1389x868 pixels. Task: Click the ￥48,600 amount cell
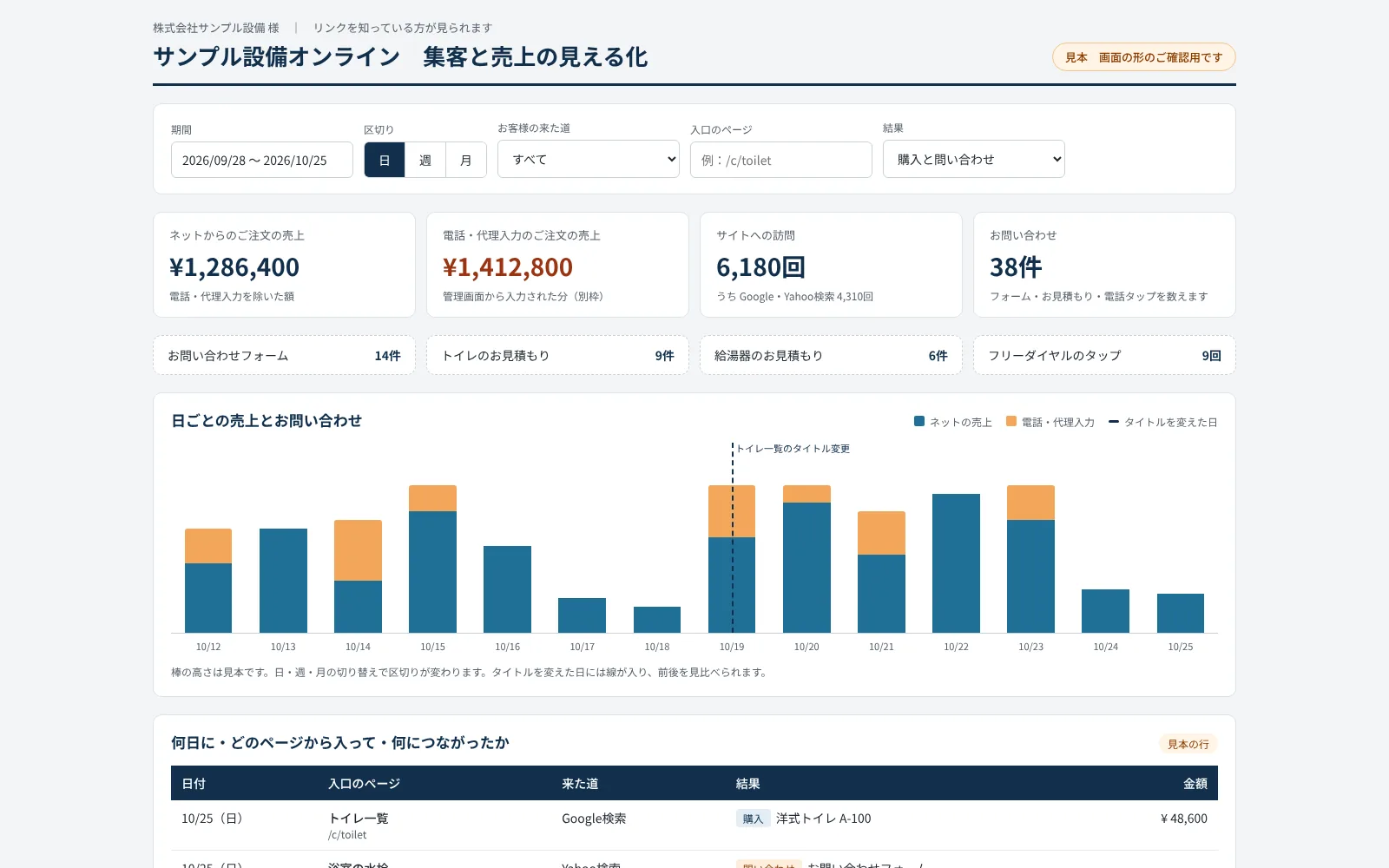pyautogui.click(x=1183, y=819)
